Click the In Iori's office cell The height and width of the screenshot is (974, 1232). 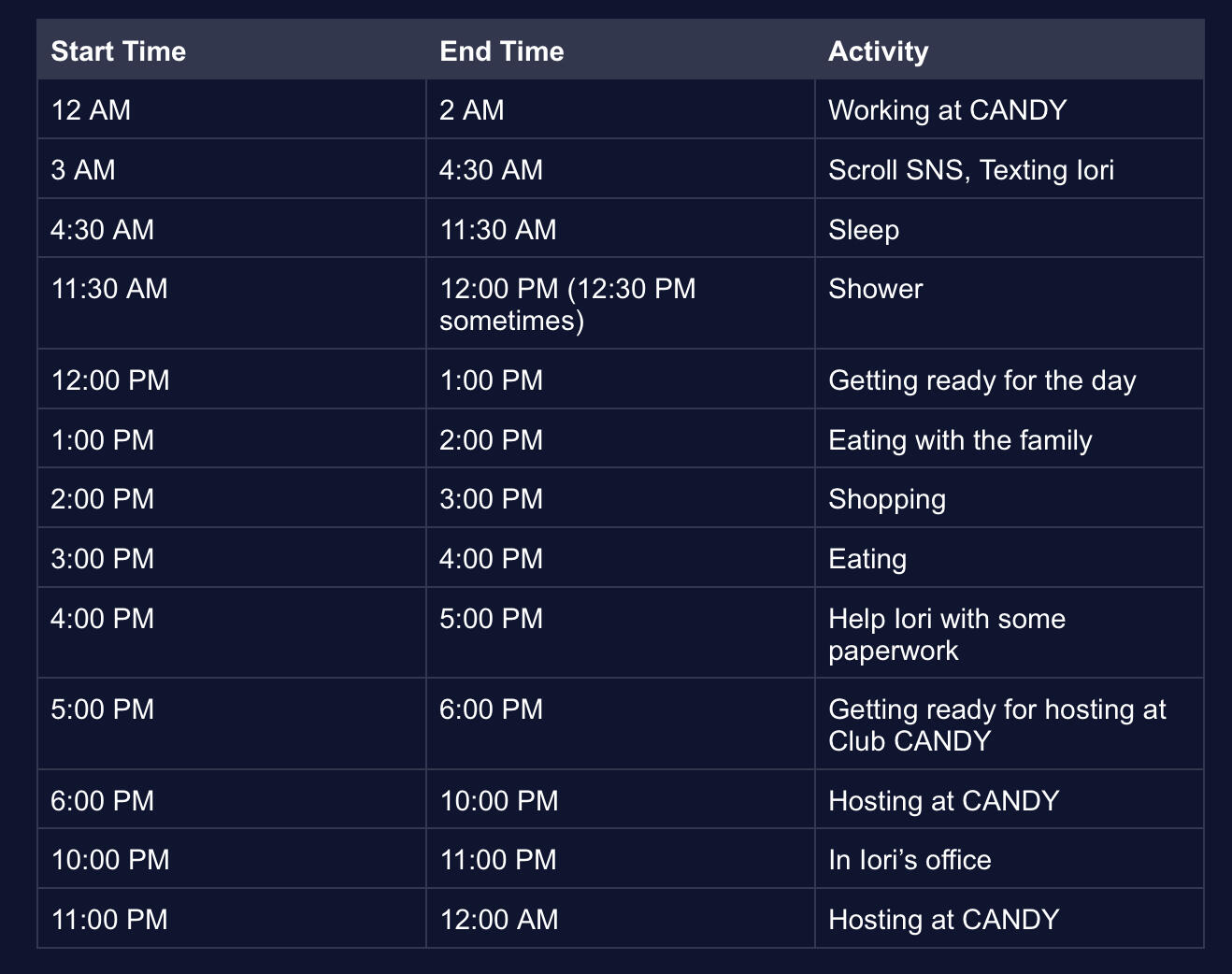point(910,860)
